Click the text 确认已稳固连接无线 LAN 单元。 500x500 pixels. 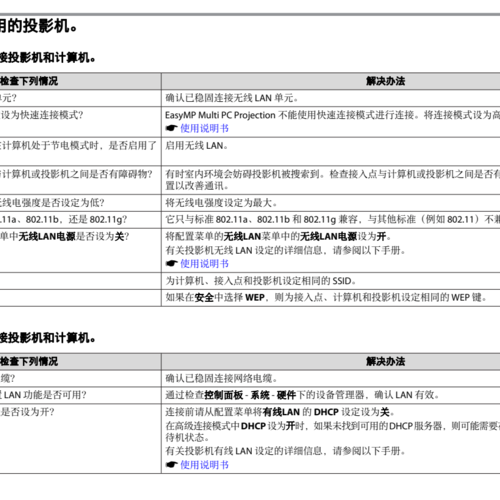pyautogui.click(x=232, y=98)
